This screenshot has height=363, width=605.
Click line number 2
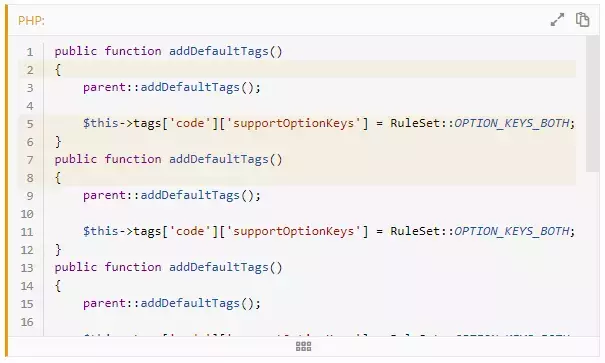(30, 70)
